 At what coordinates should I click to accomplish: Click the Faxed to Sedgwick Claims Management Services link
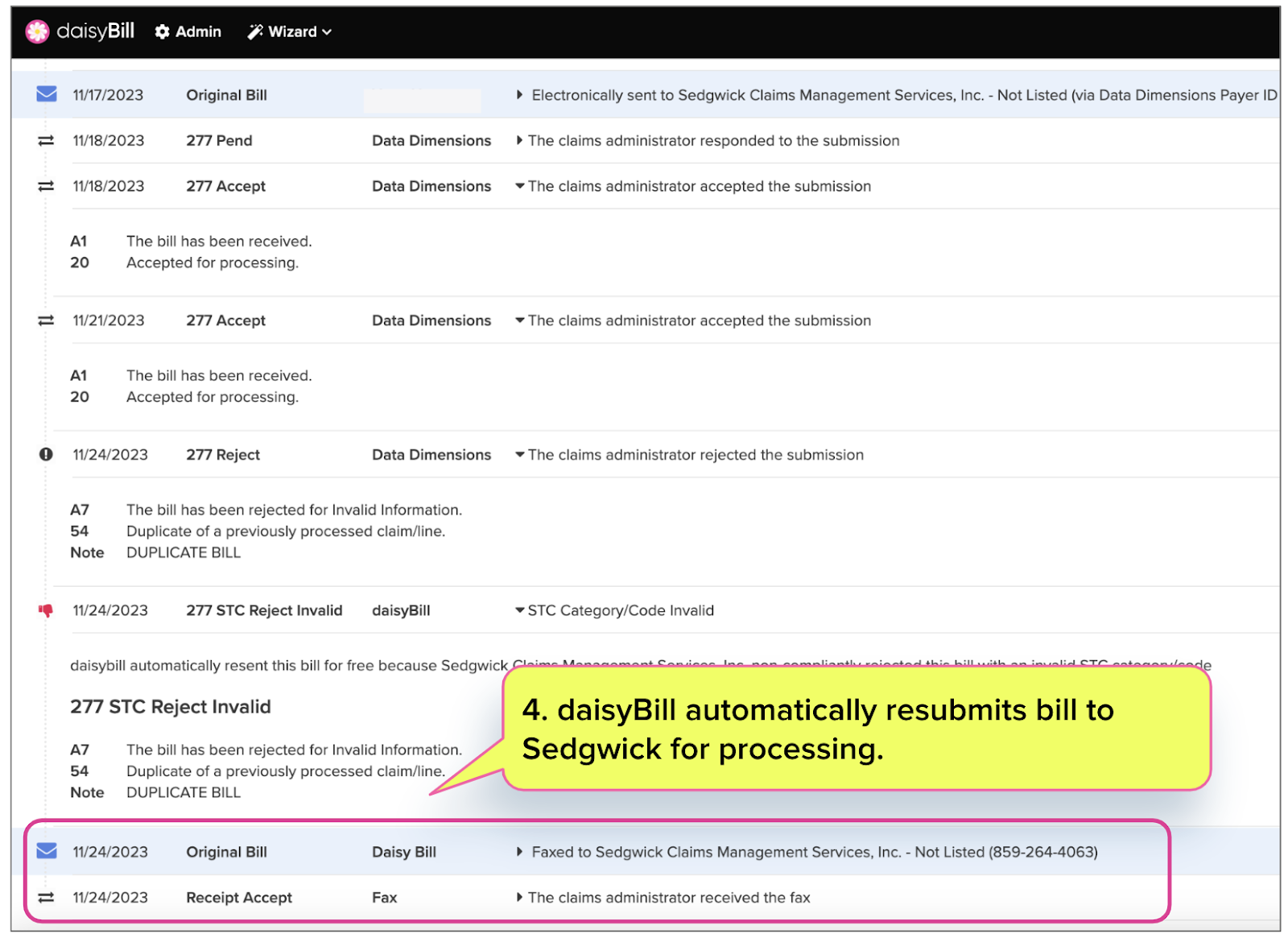click(x=813, y=851)
